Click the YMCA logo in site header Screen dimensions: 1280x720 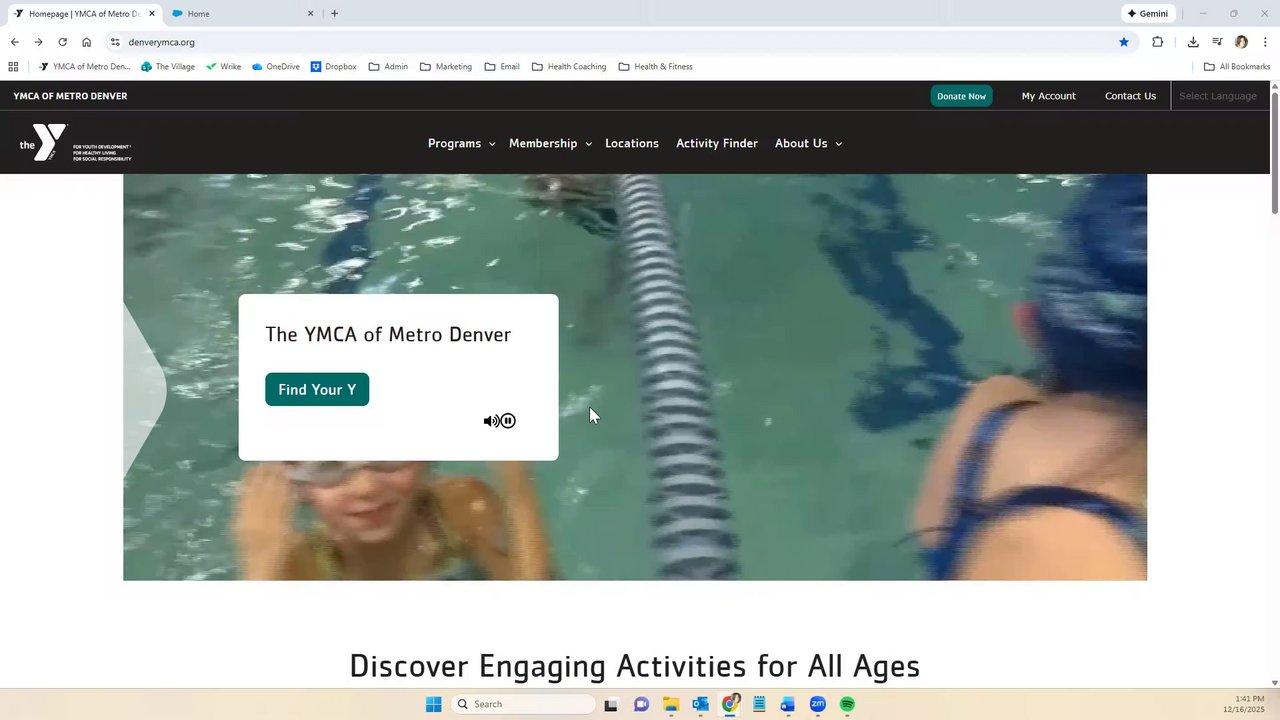75,143
